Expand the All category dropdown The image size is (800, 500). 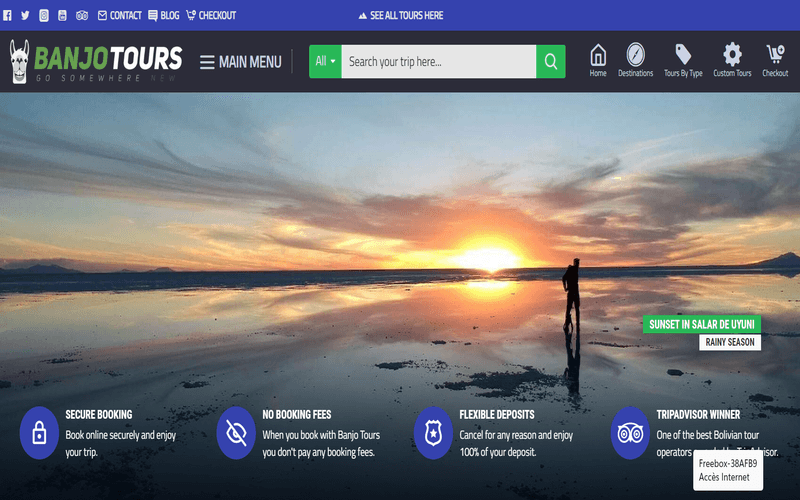tap(325, 61)
